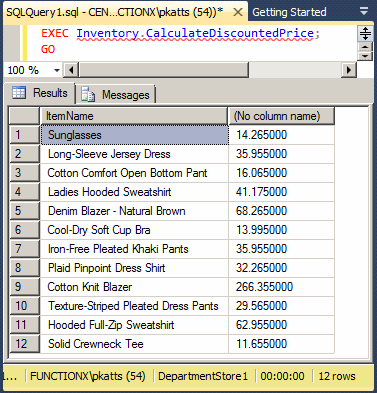Click the editor vertical scroll down arrow

click(x=365, y=56)
